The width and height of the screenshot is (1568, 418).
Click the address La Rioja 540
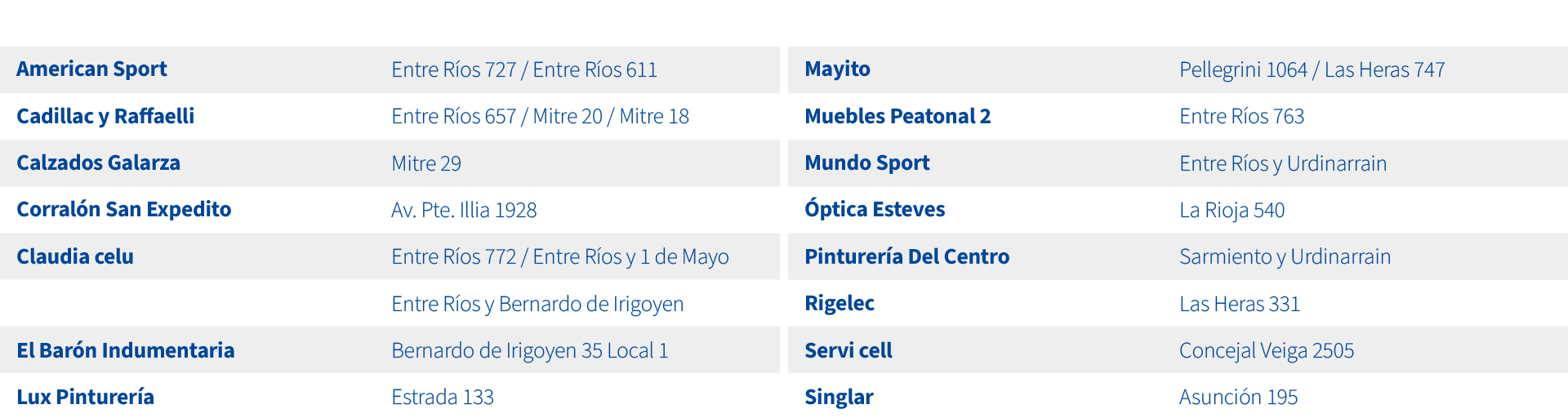click(1232, 210)
